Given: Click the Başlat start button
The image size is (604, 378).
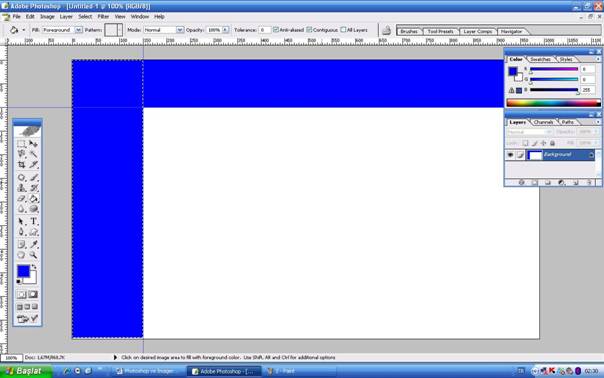Looking at the screenshot, I should [25, 371].
